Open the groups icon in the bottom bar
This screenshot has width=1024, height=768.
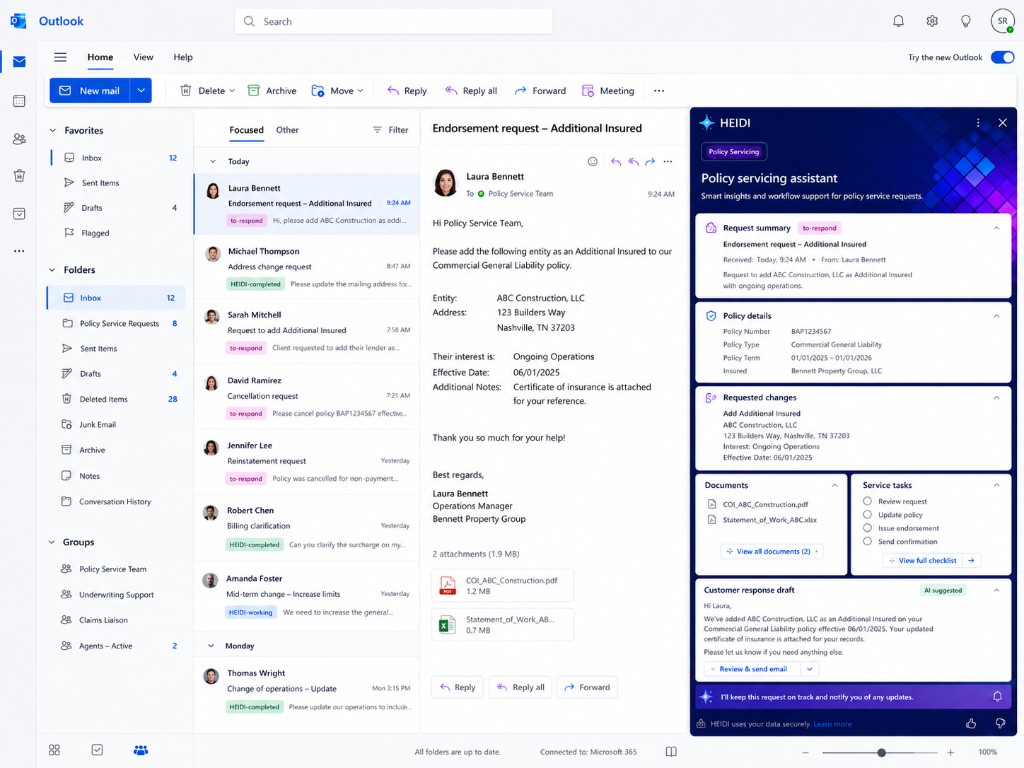(x=140, y=750)
